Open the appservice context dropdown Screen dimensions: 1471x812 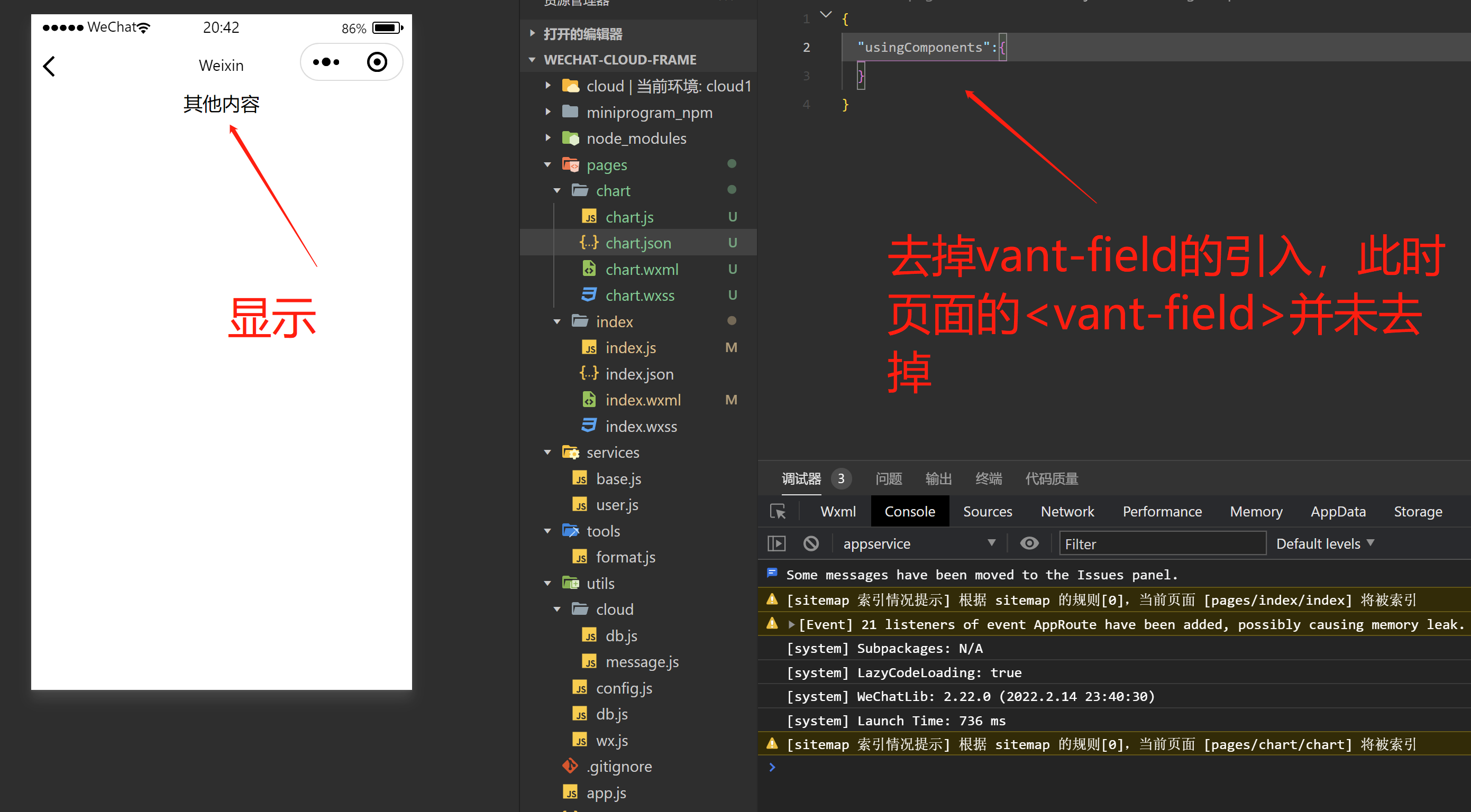pyautogui.click(x=918, y=544)
